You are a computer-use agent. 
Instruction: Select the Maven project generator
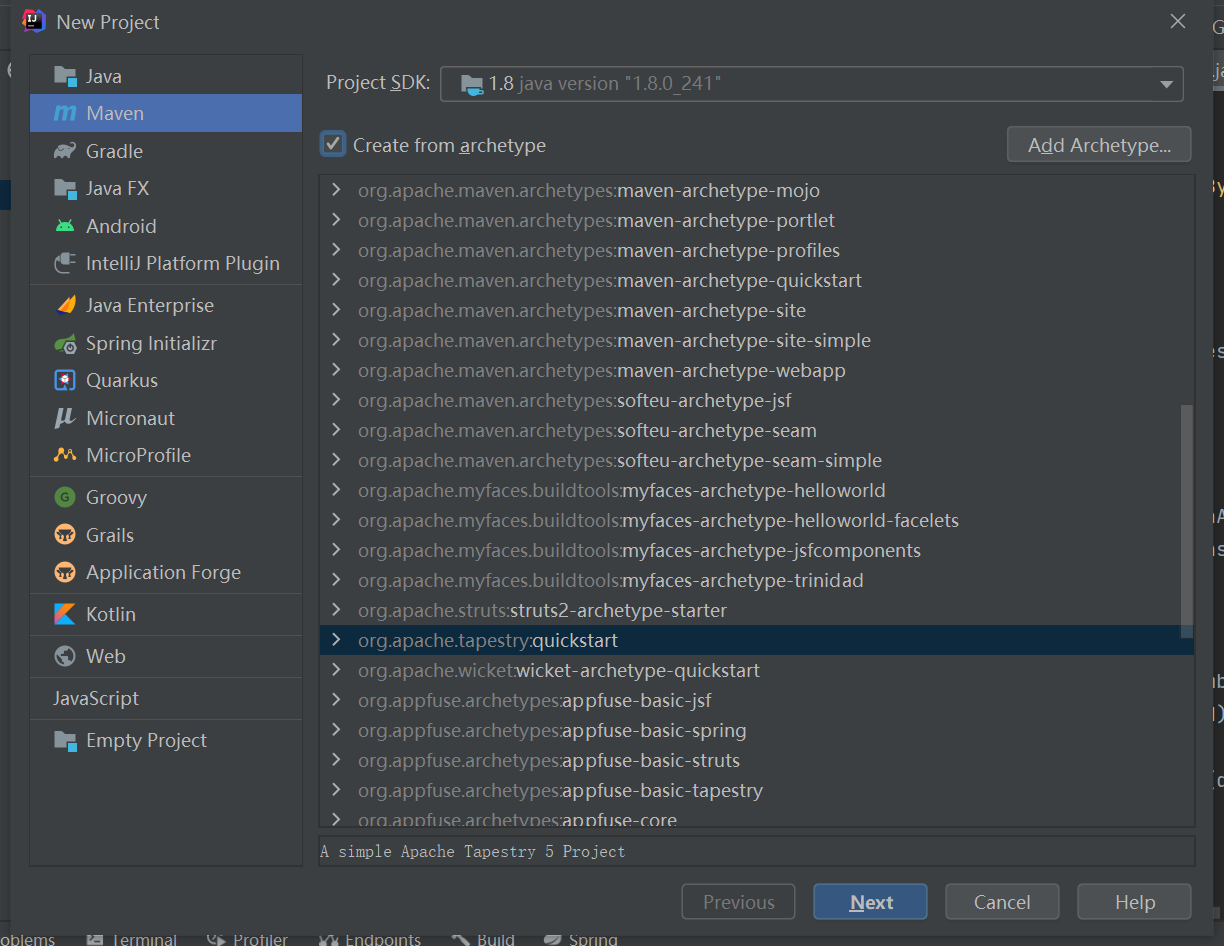coord(113,113)
